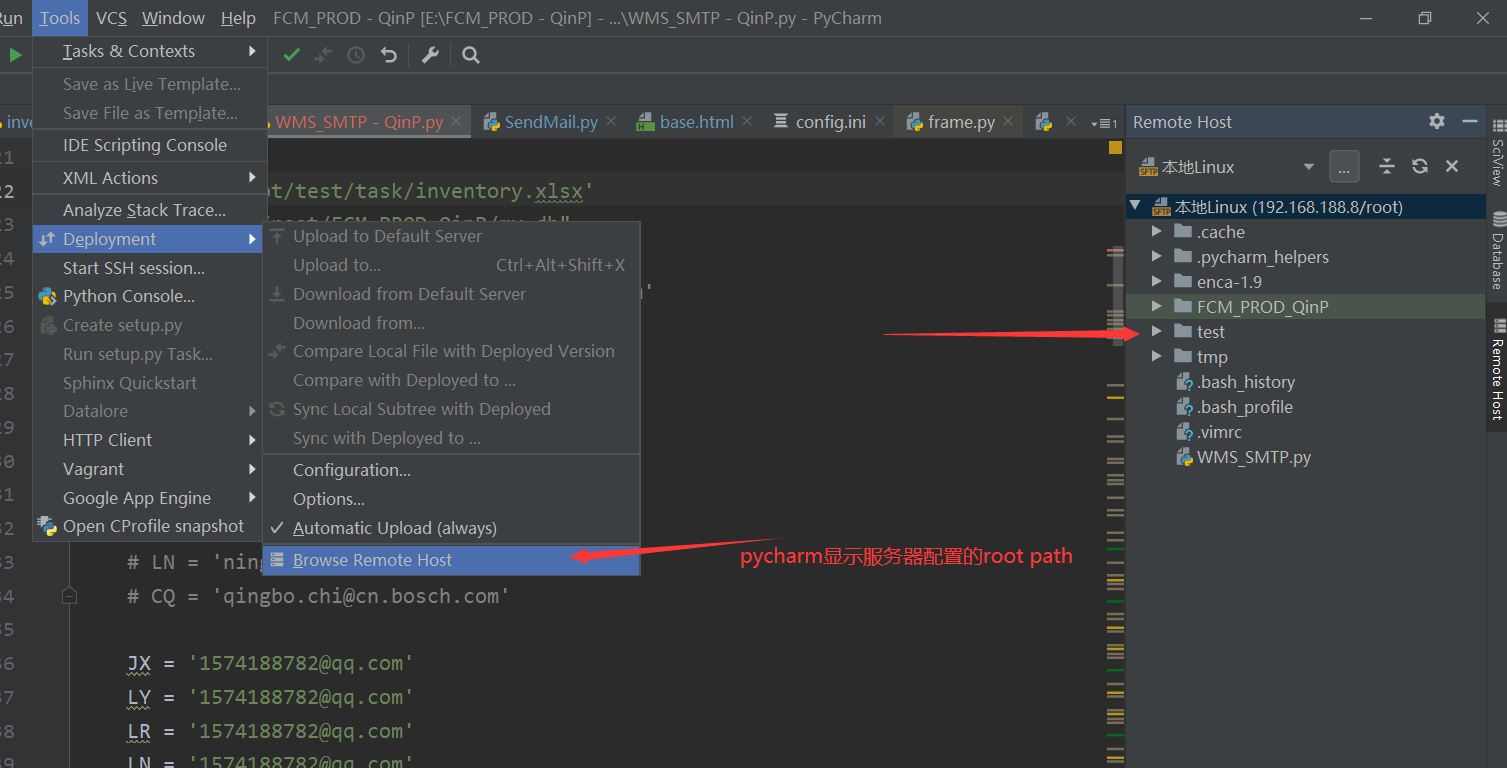Expand the enca-1.9 folder
The height and width of the screenshot is (768, 1507).
click(x=1157, y=282)
